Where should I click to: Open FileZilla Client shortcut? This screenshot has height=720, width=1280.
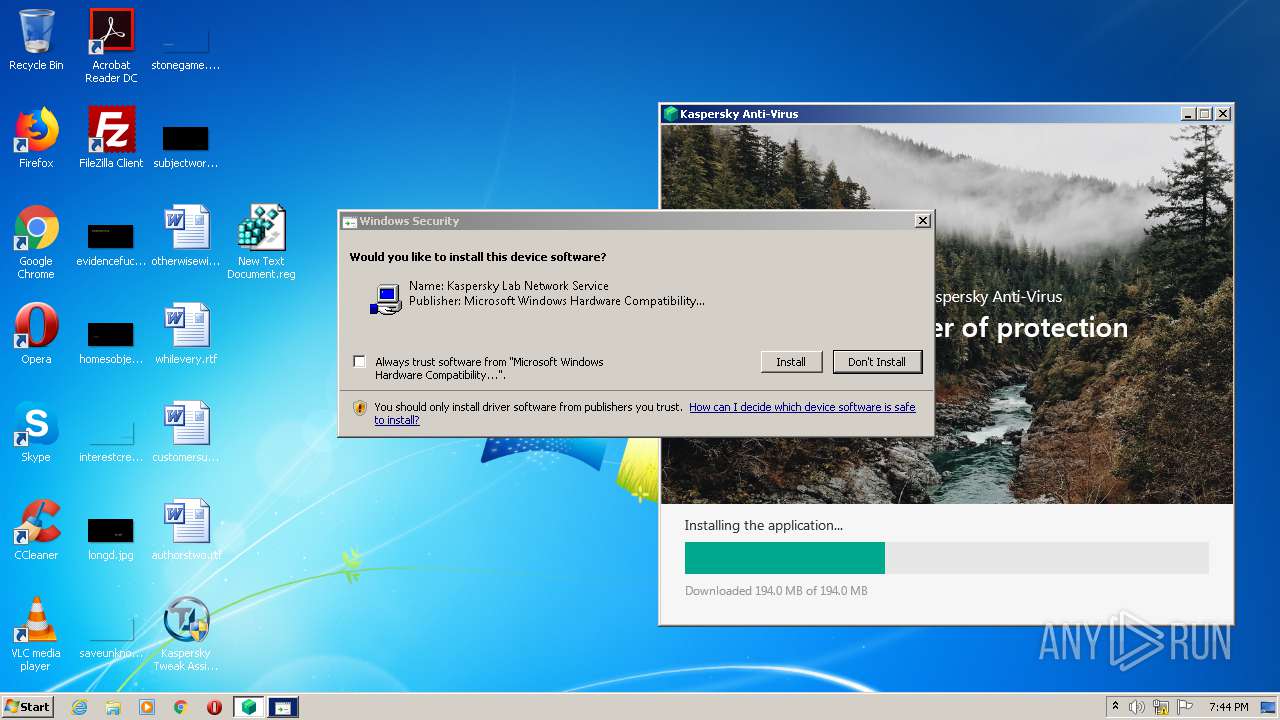(x=111, y=138)
